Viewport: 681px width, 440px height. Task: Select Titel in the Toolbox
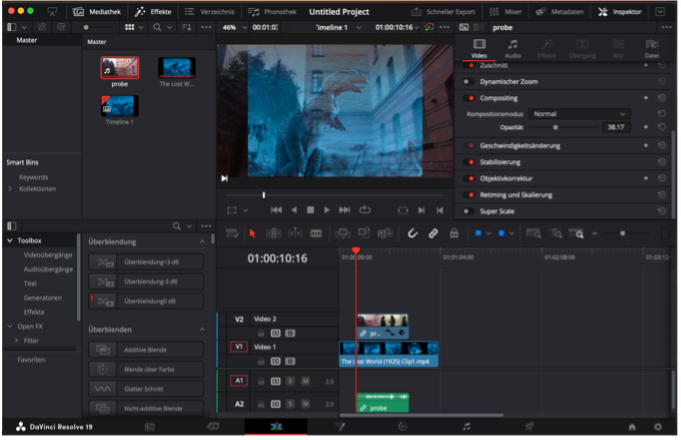[x=30, y=284]
